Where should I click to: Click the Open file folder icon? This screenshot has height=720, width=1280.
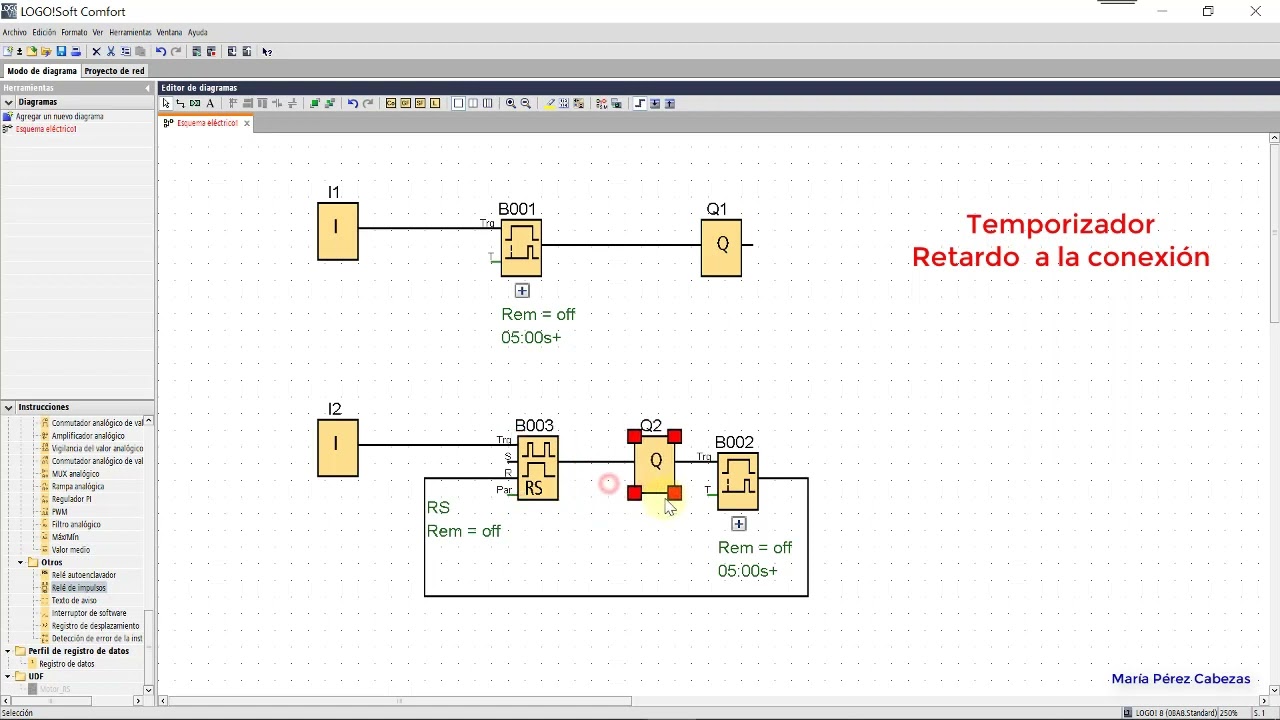click(32, 51)
